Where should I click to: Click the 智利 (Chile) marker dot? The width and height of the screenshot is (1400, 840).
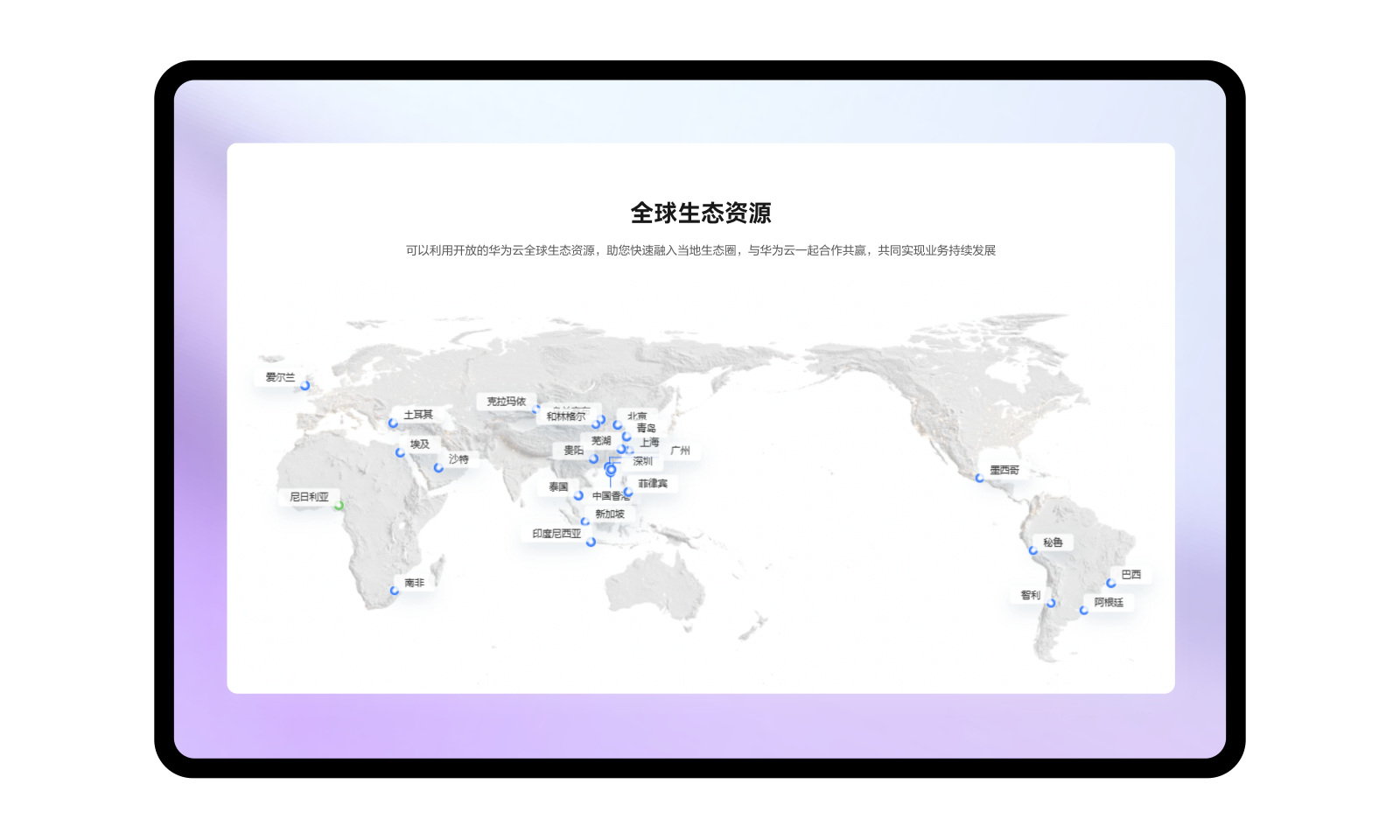pyautogui.click(x=1051, y=603)
